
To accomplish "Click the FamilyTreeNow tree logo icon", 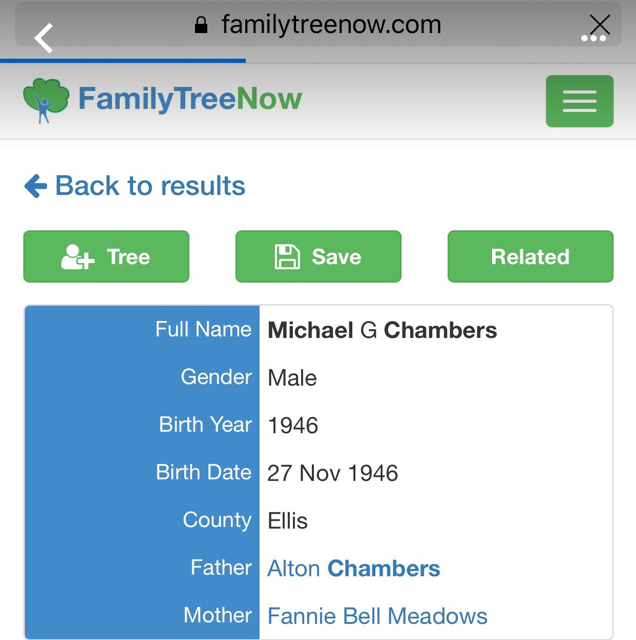I will click(46, 100).
